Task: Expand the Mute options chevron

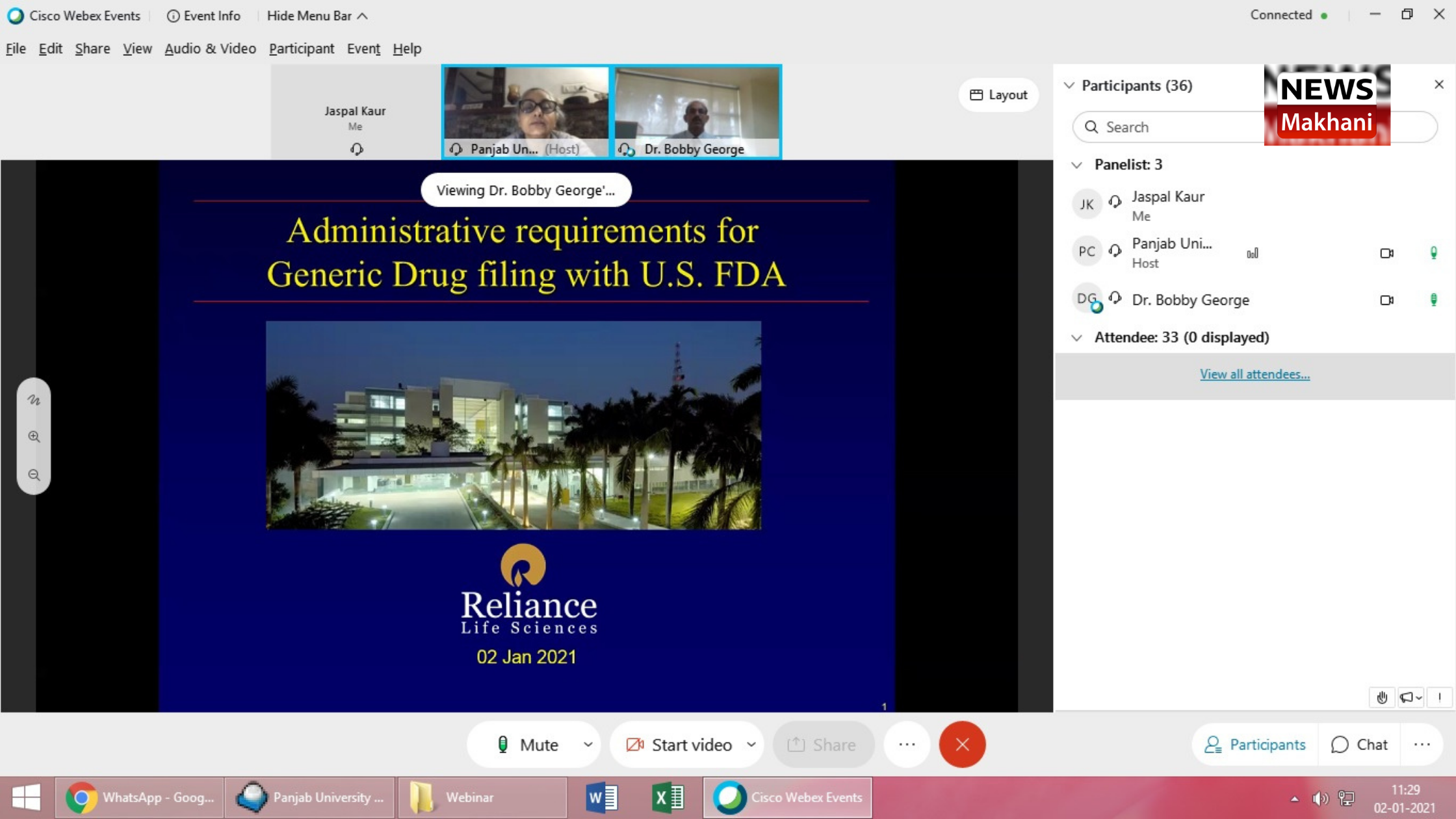Action: pyautogui.click(x=588, y=744)
